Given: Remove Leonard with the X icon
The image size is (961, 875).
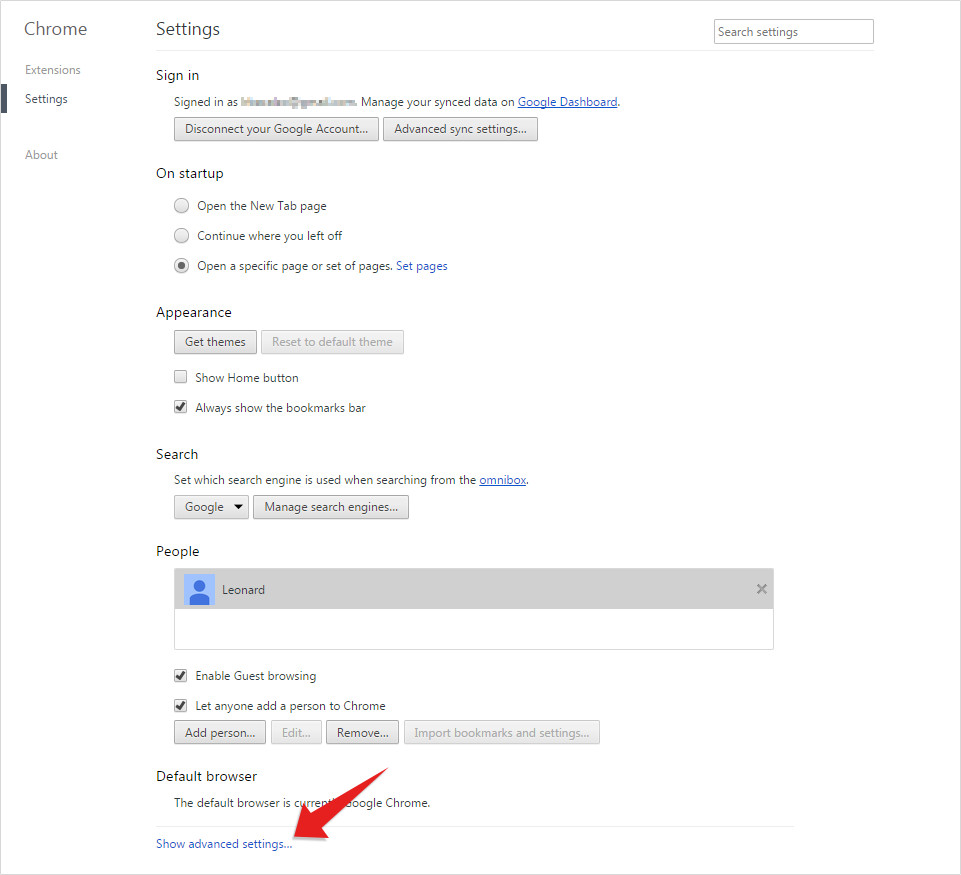Looking at the screenshot, I should (x=761, y=589).
